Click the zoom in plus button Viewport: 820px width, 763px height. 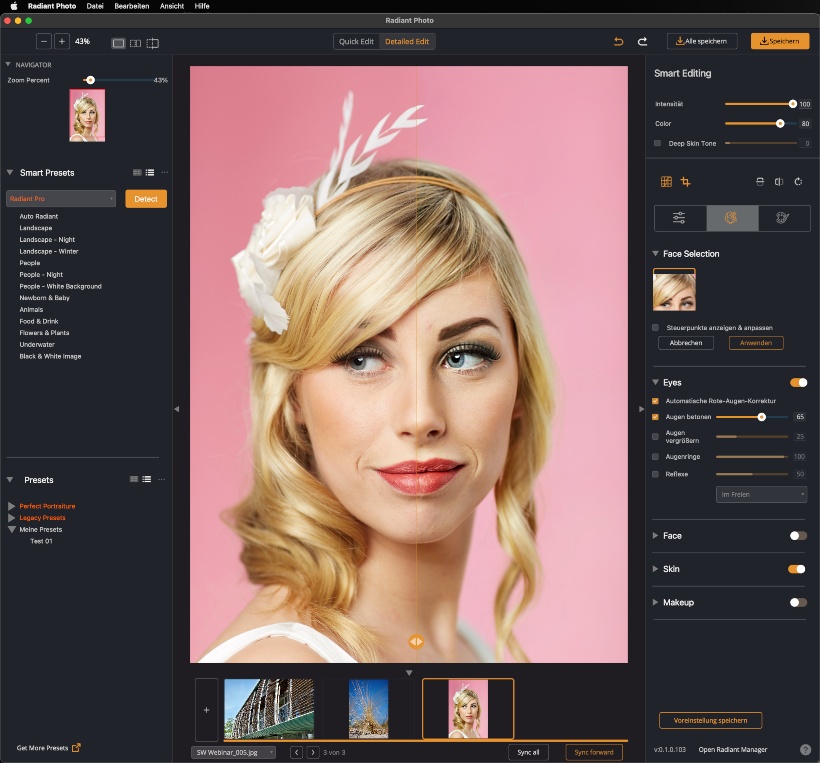click(62, 41)
